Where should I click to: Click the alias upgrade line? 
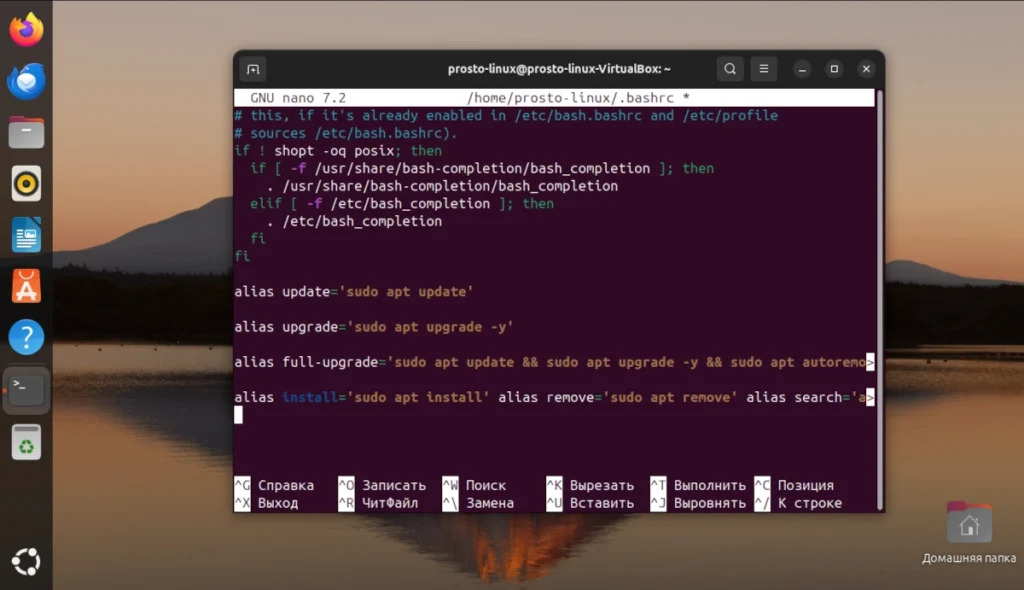tap(374, 327)
